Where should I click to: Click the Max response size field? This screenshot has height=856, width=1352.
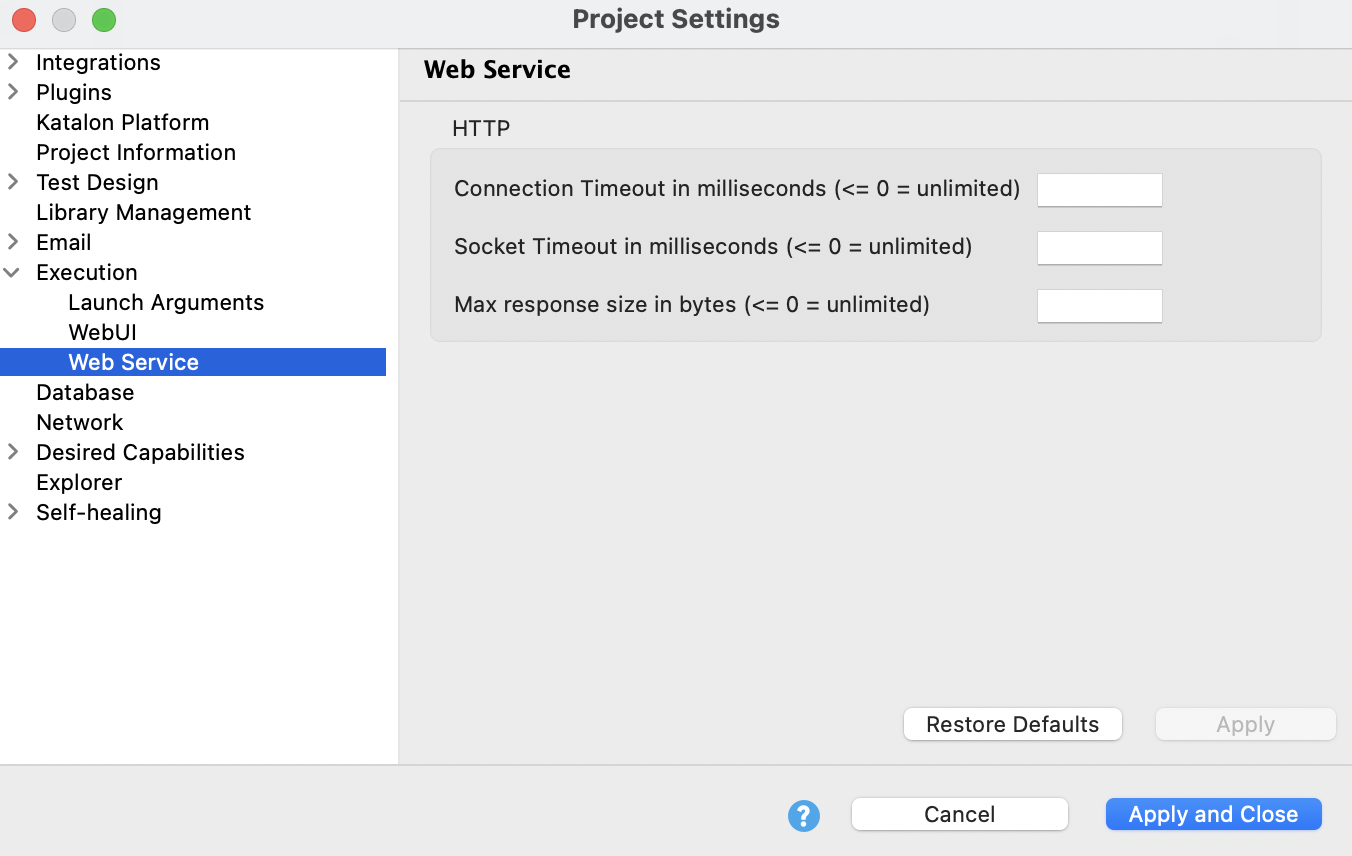pyautogui.click(x=1099, y=305)
